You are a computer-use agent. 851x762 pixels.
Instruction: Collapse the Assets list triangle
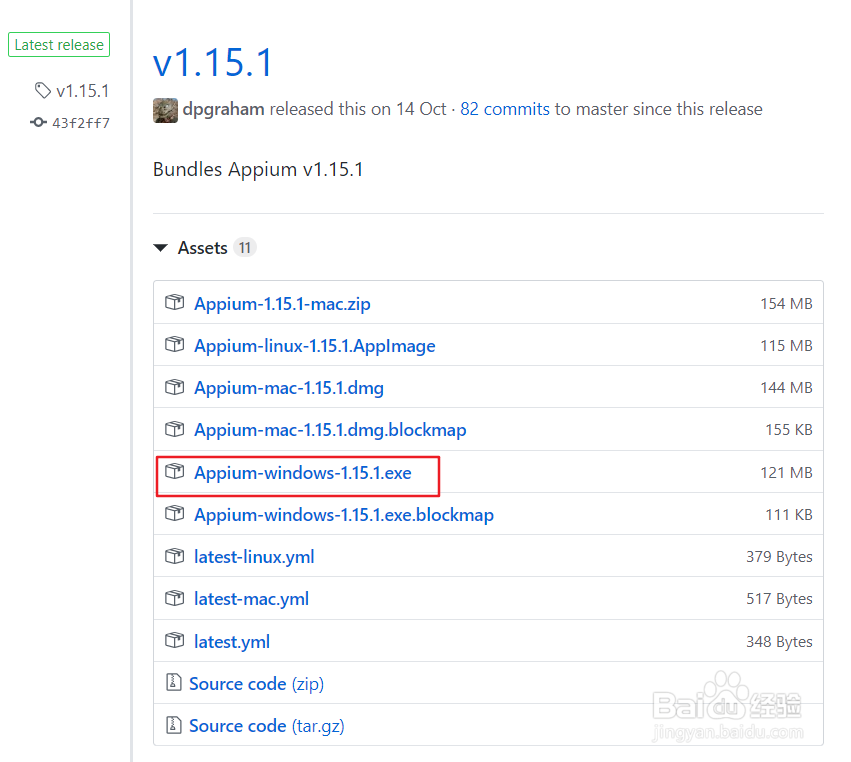161,248
